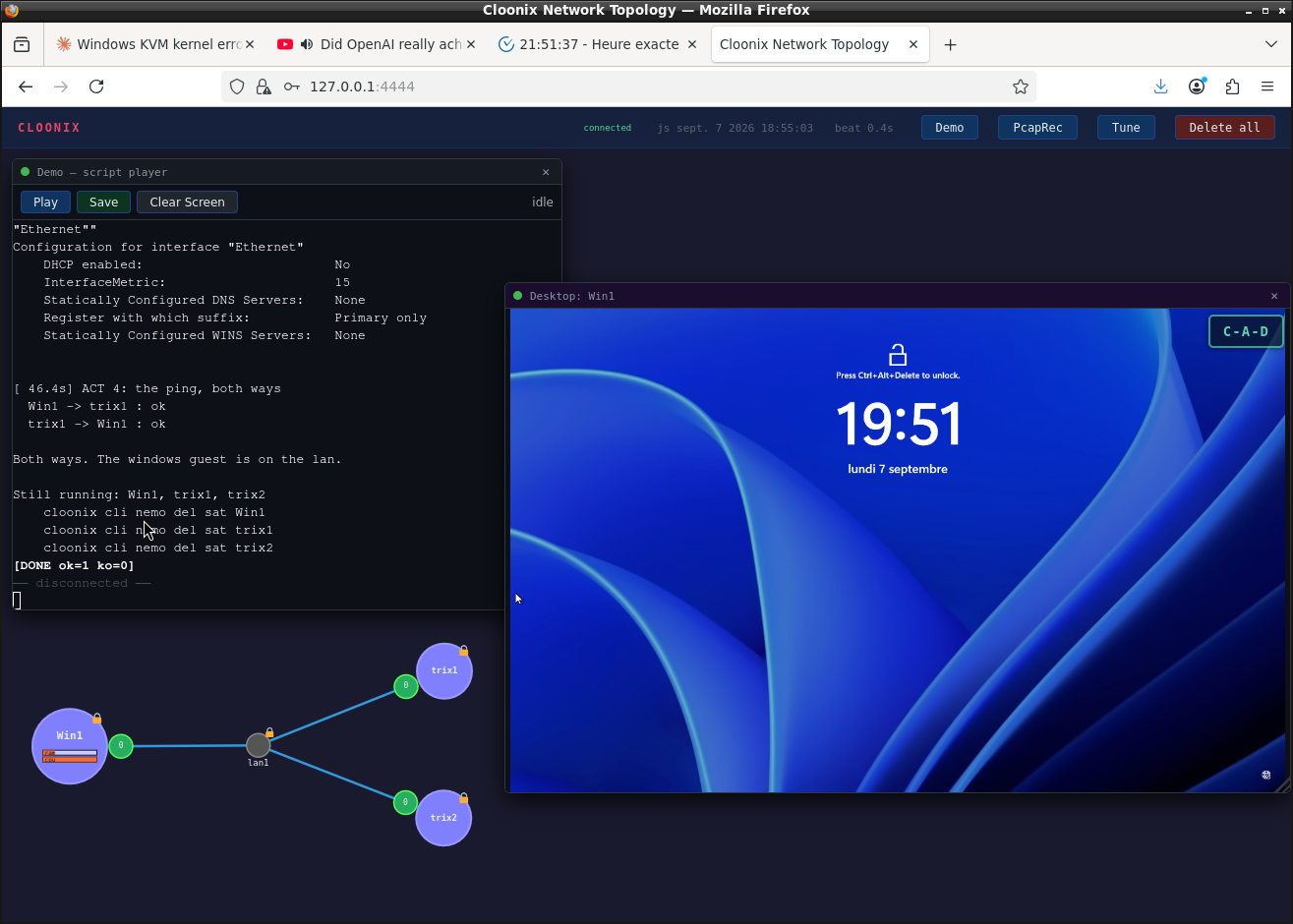List all tabs with the dropdown chevron
The width and height of the screenshot is (1293, 924).
coord(1271,44)
